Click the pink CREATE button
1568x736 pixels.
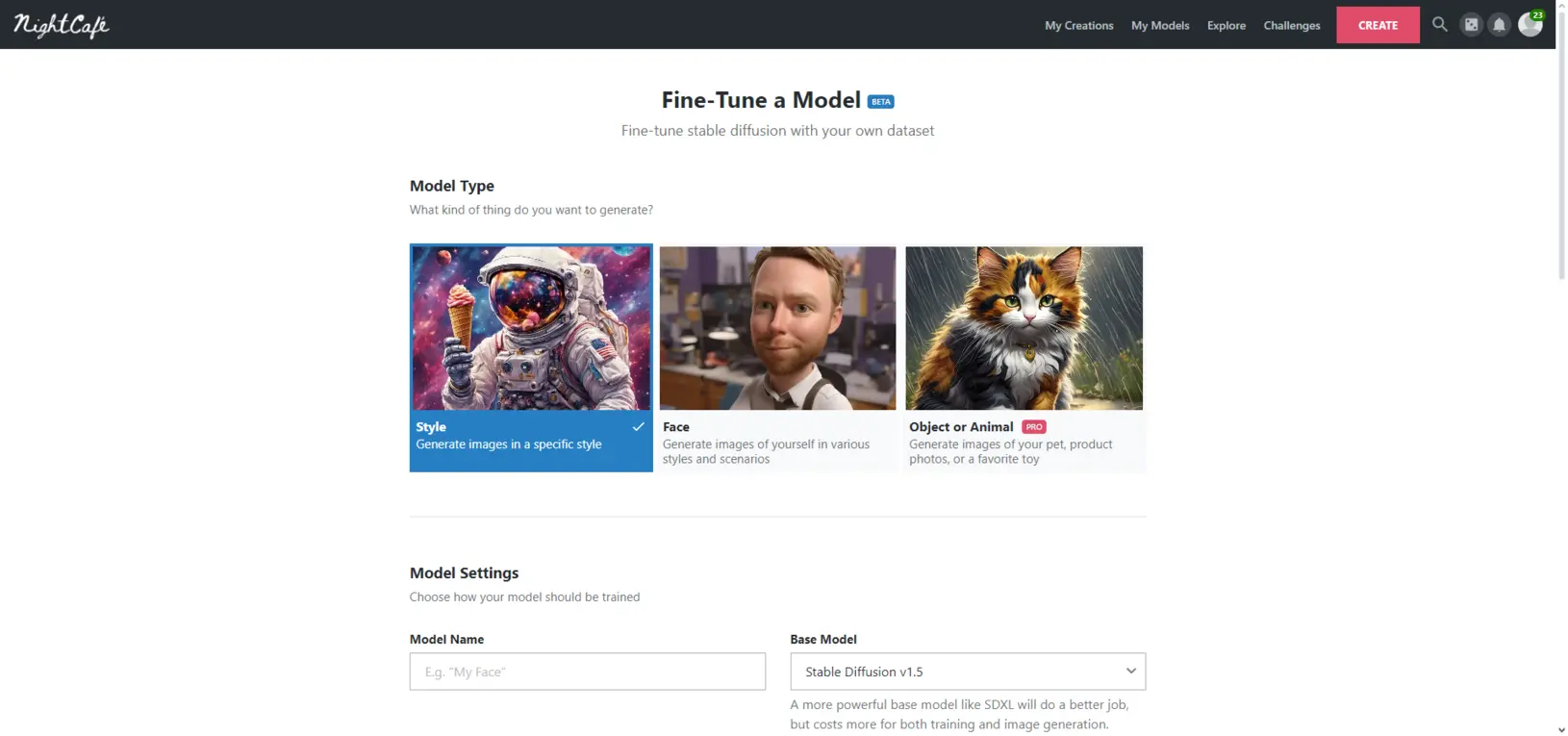click(1378, 25)
